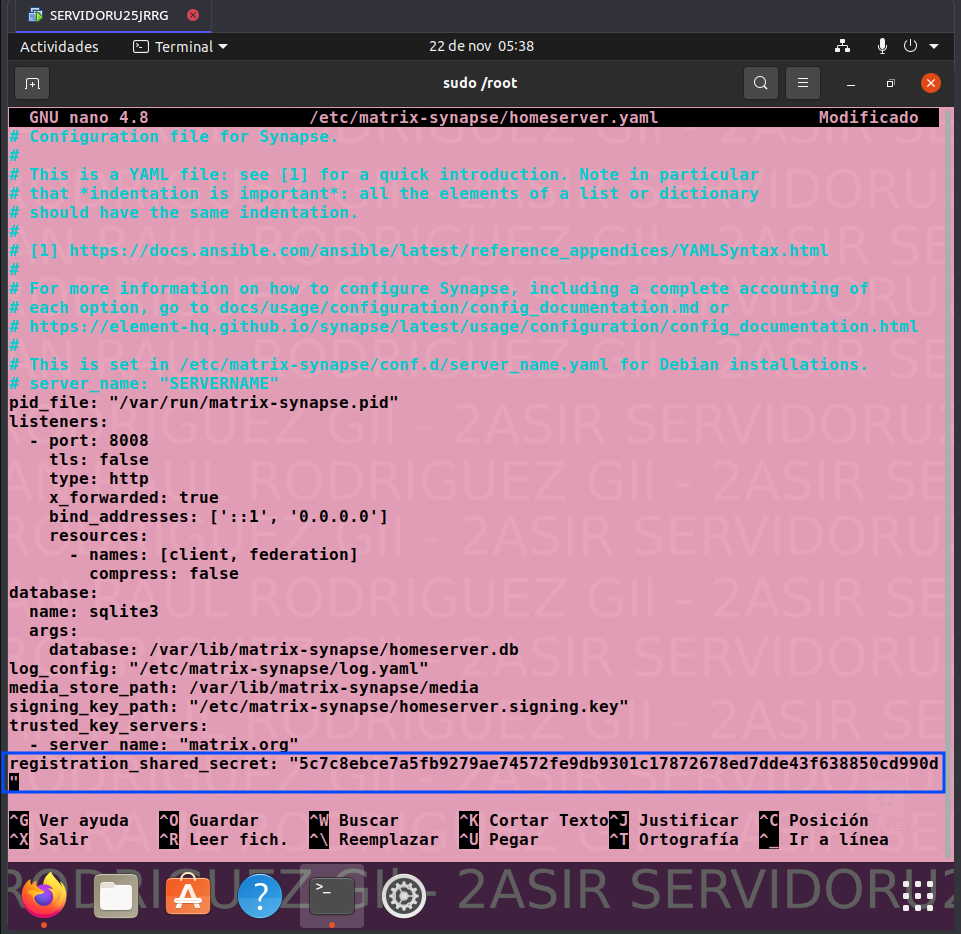Viewport: 961px width, 934px height.
Task: Click the media_store_path line
Action: [243, 688]
